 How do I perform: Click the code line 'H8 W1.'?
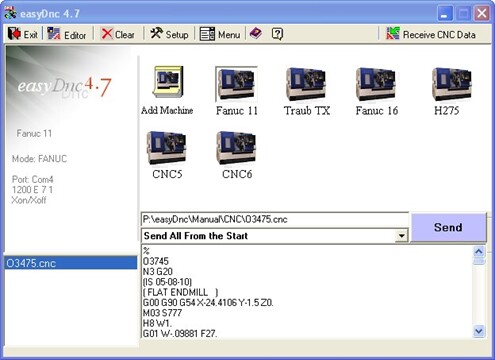click(157, 323)
